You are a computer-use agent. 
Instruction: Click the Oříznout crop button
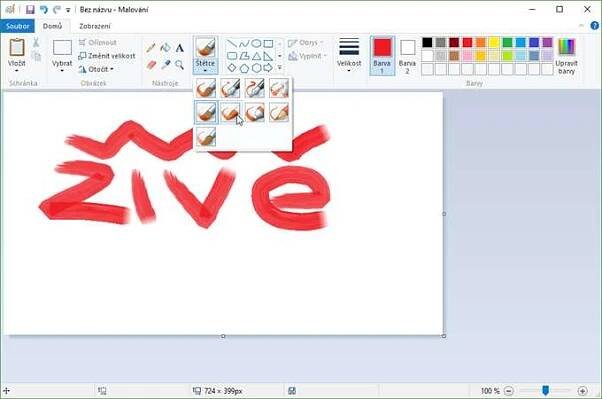click(98, 42)
